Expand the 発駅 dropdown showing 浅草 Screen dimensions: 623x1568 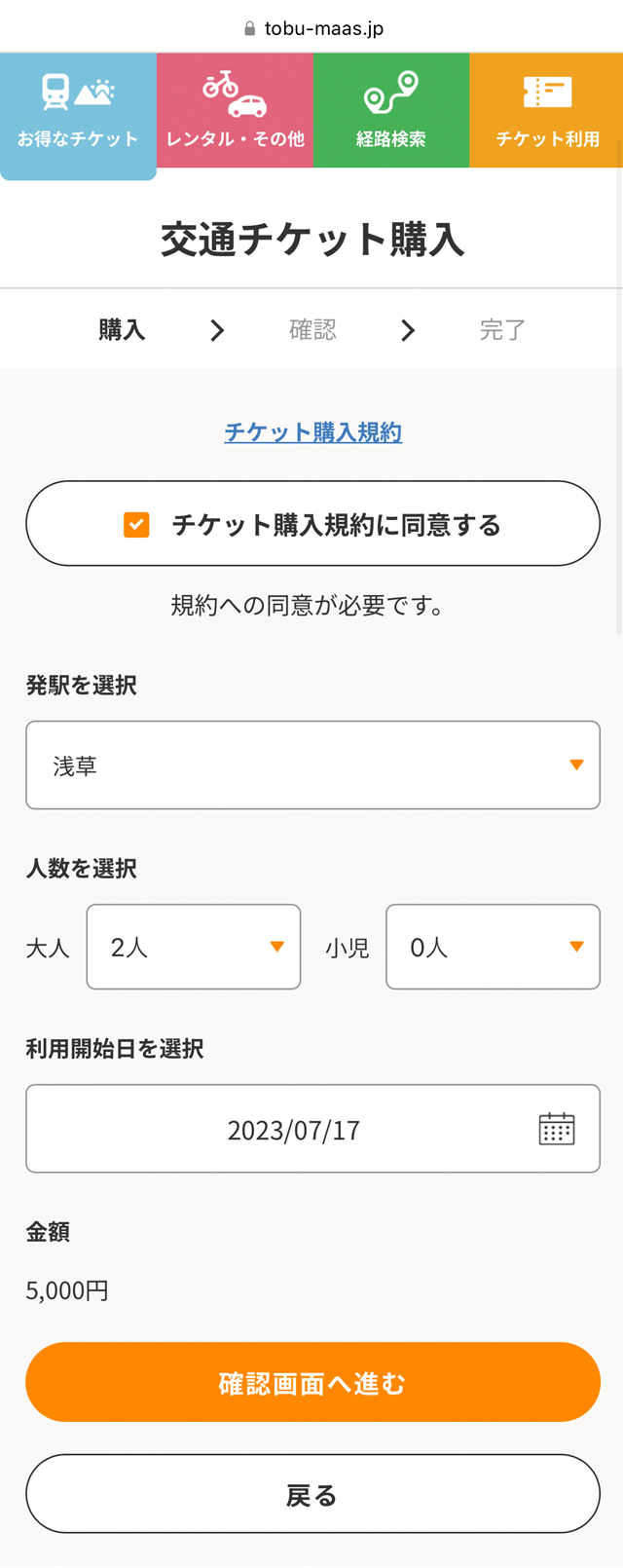(312, 765)
